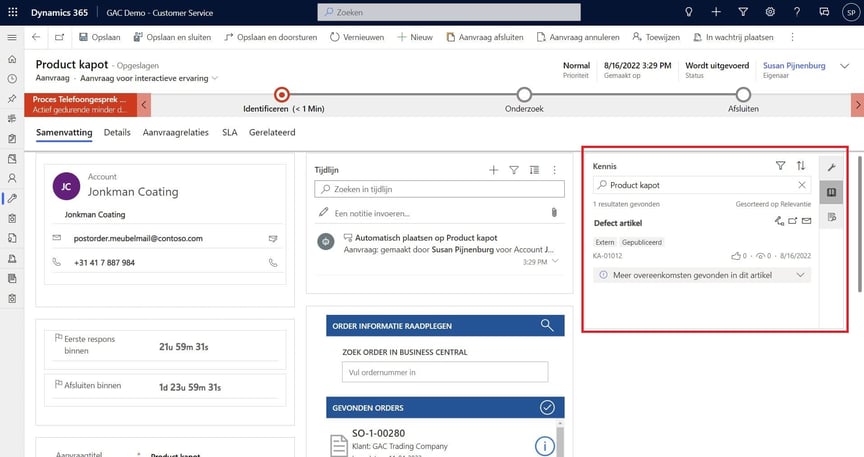Select the Onderzoek process stage
This screenshot has width=864, height=457.
(524, 95)
